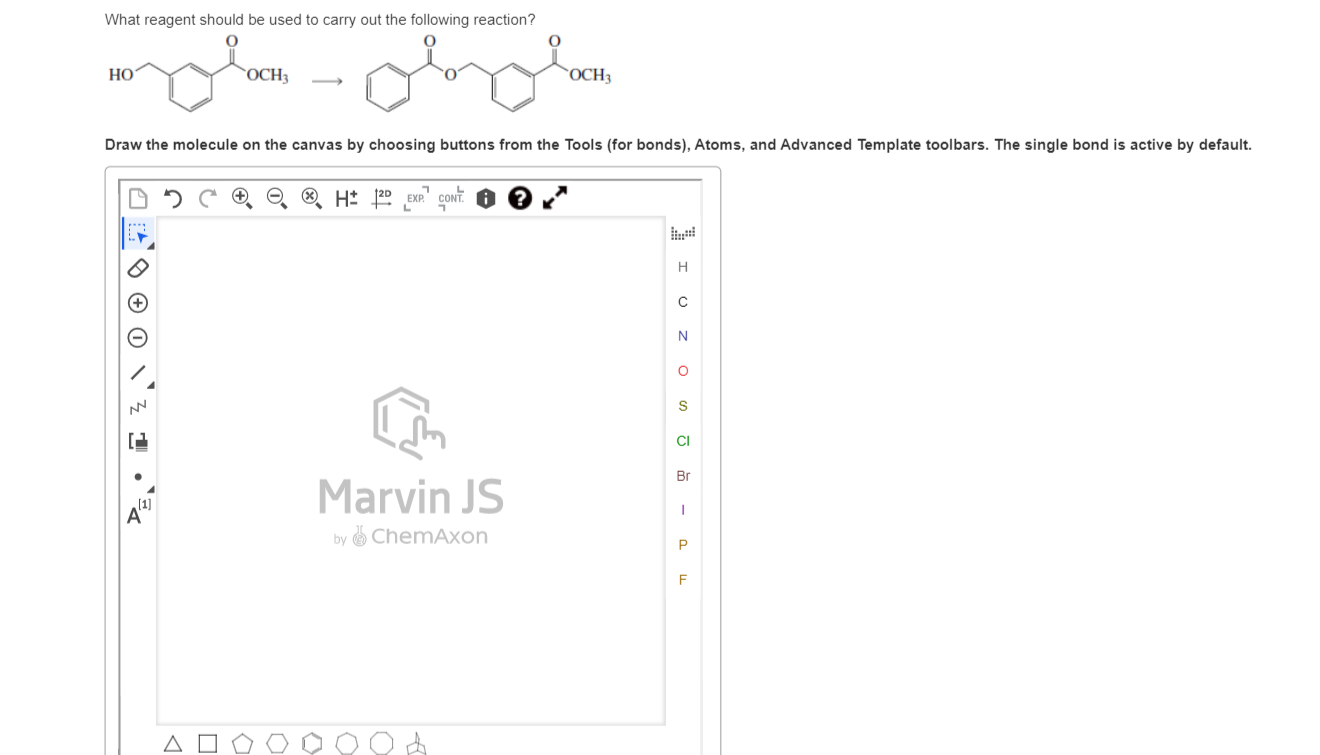Image resolution: width=1320 pixels, height=755 pixels.
Task: Select the single bond drawing tool
Action: coord(135,372)
